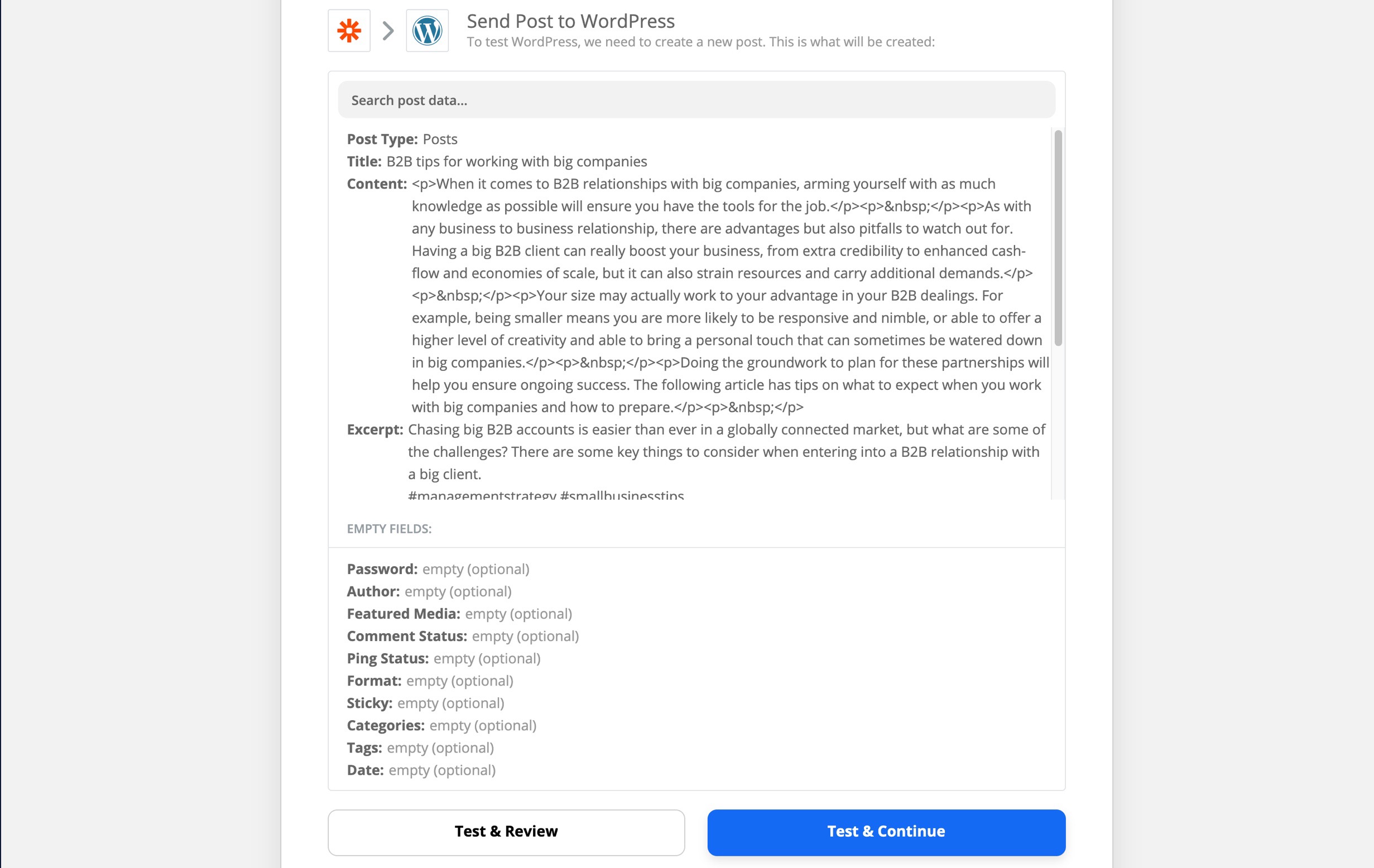Click the Featured Media empty row

coord(459,614)
